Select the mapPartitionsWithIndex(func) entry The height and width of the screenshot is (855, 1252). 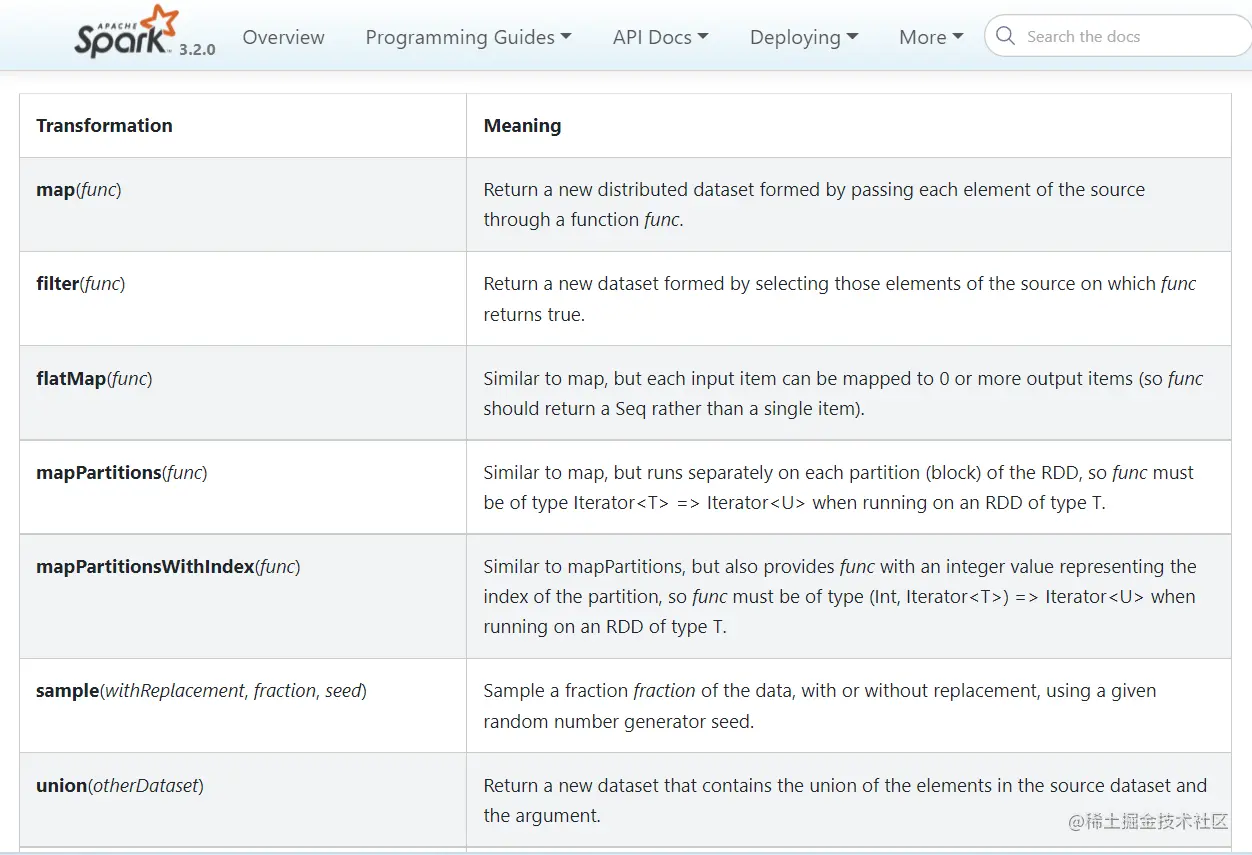[x=168, y=566]
